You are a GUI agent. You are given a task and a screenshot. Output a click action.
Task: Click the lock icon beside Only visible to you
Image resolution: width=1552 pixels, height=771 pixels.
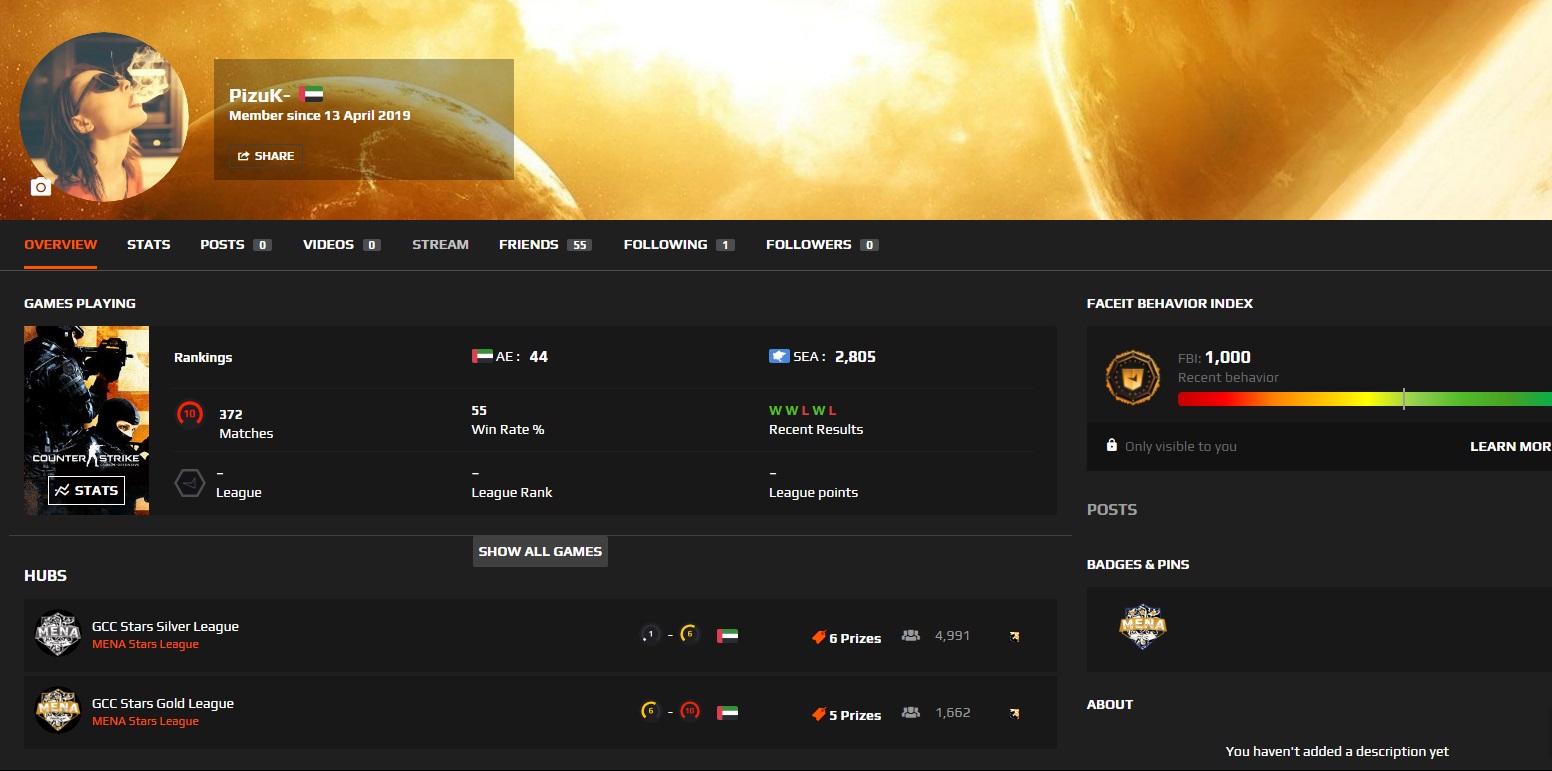point(1111,445)
